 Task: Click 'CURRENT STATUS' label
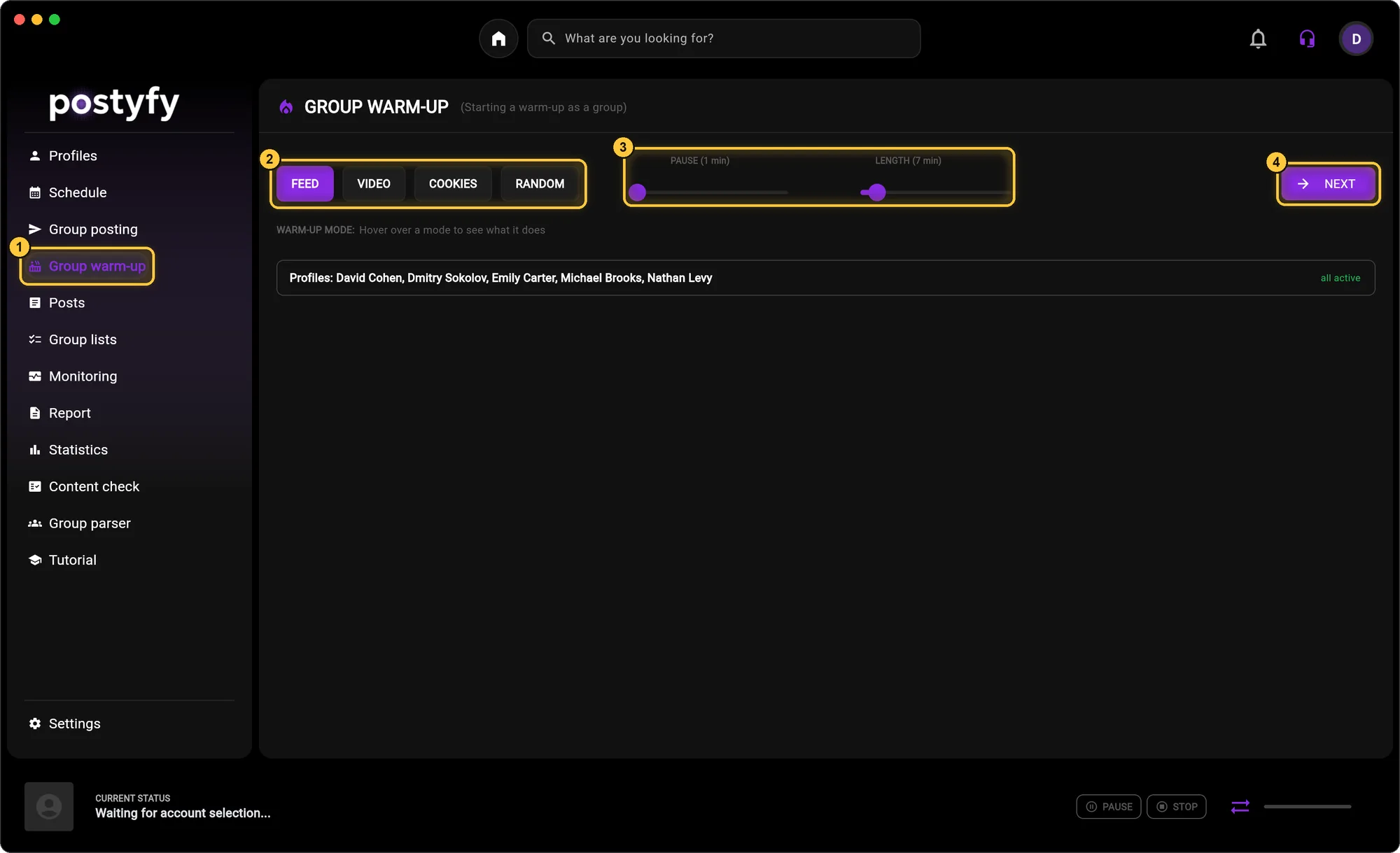pos(133,798)
